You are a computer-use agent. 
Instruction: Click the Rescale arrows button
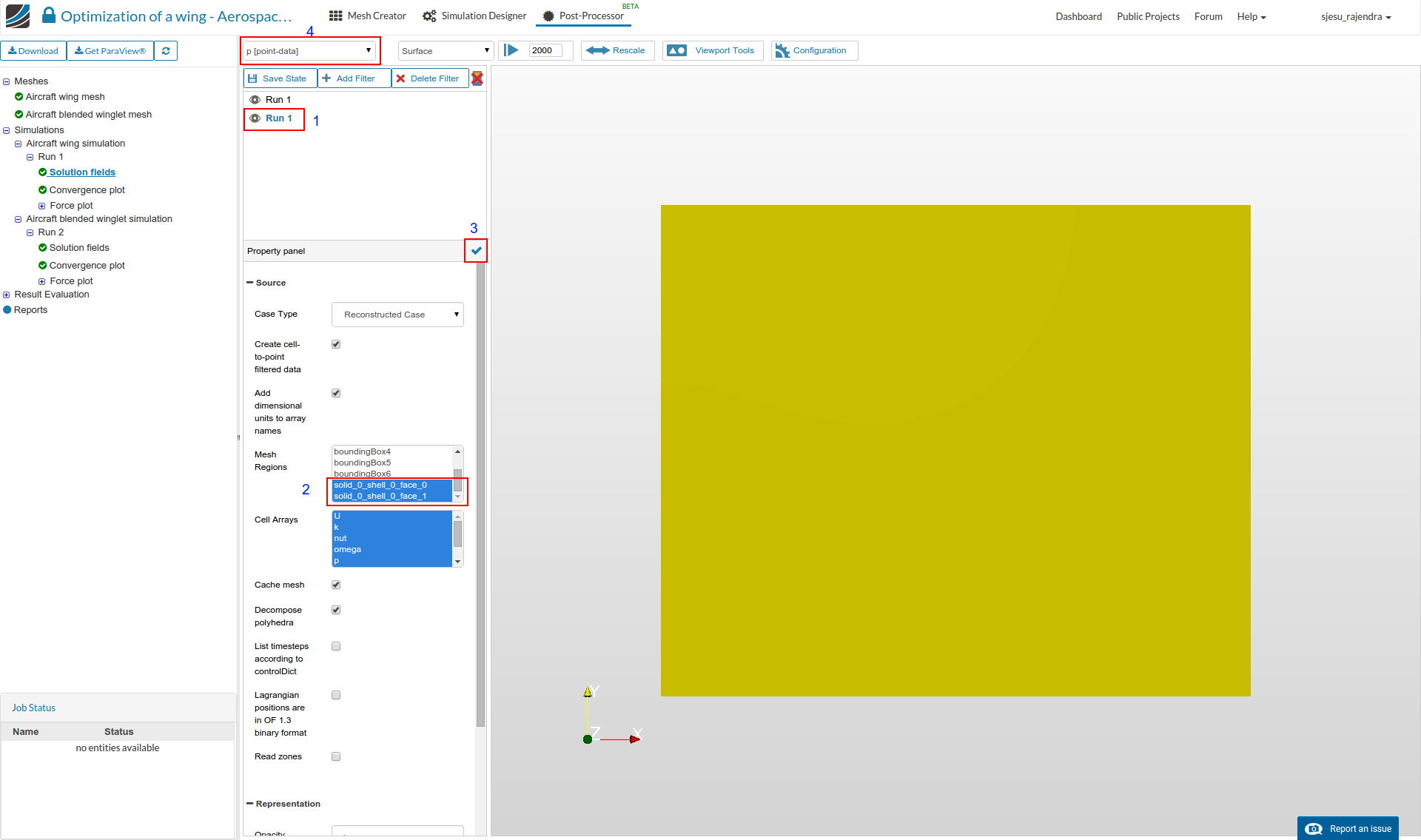(616, 50)
